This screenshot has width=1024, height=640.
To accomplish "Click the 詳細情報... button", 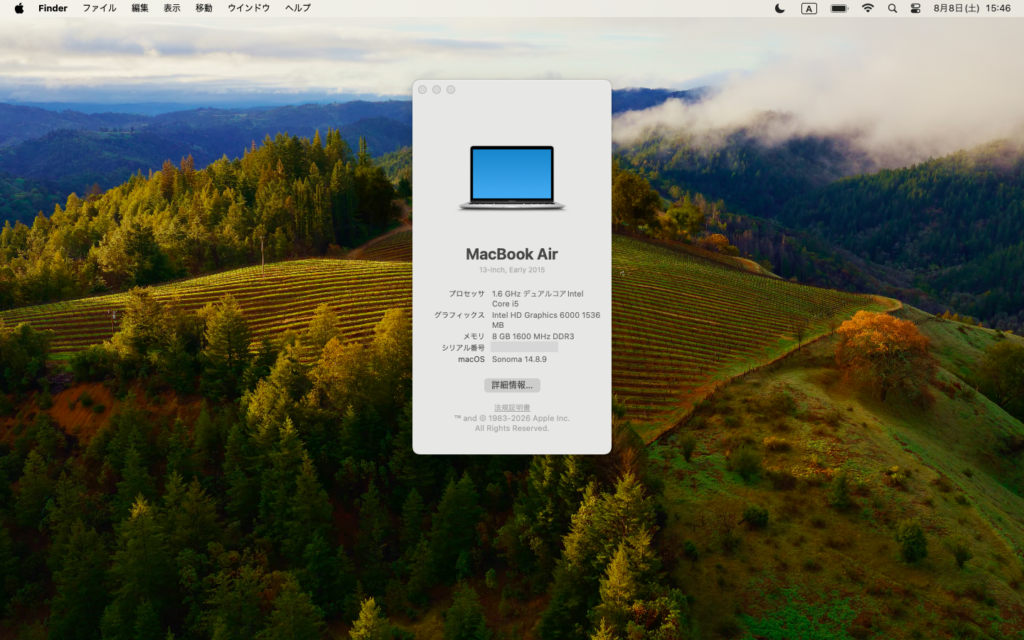I will [x=512, y=385].
